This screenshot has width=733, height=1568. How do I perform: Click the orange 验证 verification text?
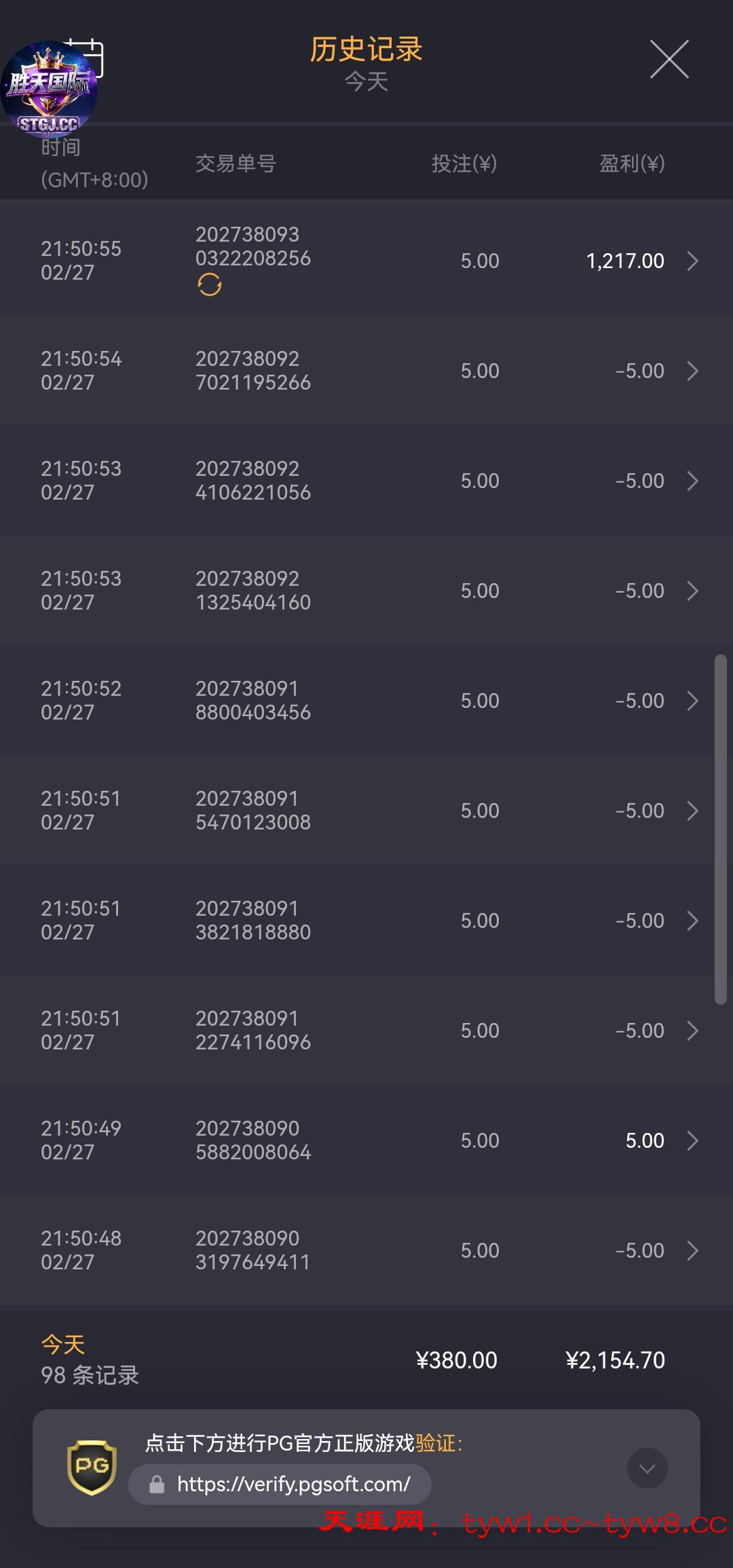click(435, 1442)
